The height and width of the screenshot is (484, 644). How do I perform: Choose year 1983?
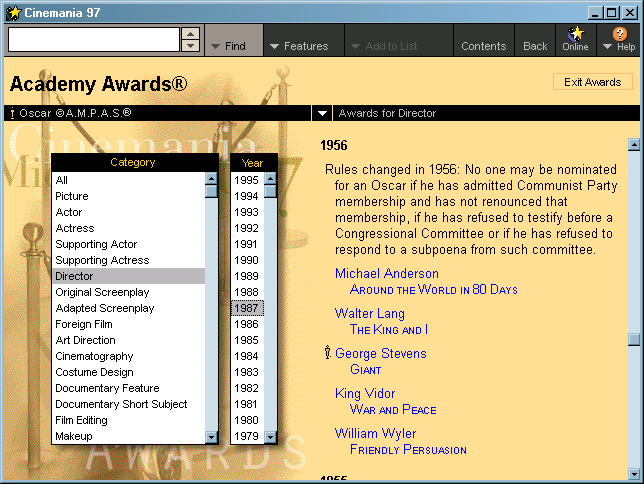248,372
